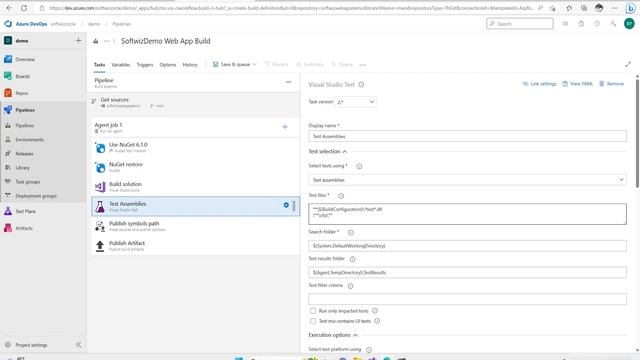Switch to the Triggers tab
The height and width of the screenshot is (360, 640).
[144, 64]
